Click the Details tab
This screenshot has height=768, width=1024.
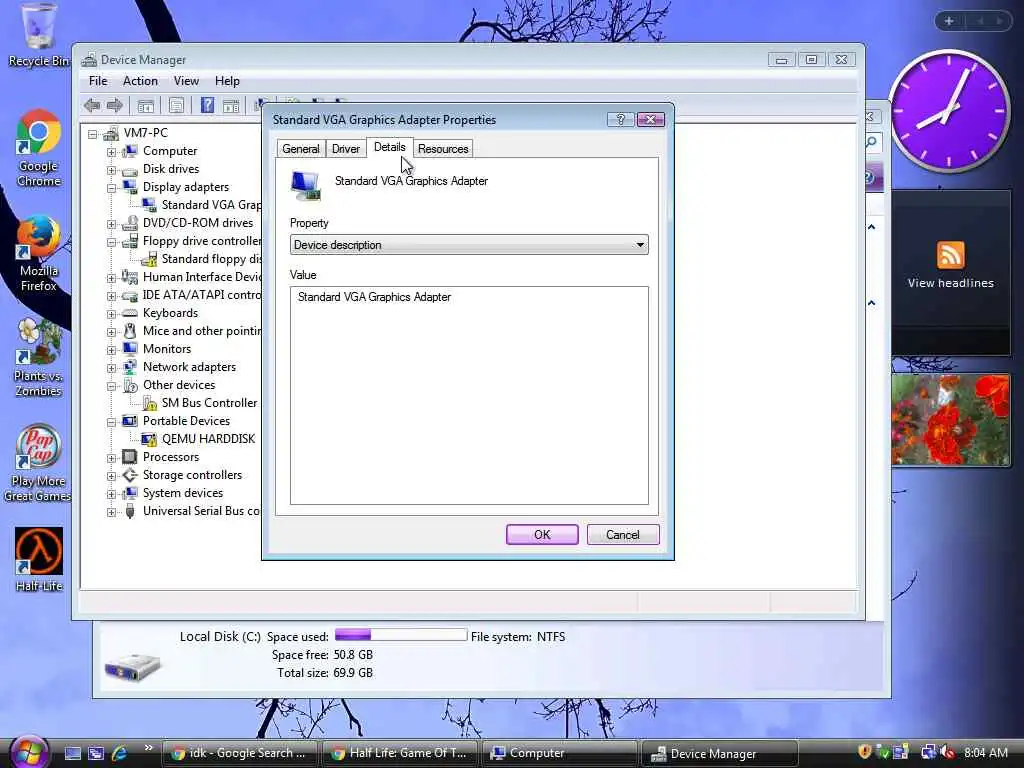(x=389, y=148)
